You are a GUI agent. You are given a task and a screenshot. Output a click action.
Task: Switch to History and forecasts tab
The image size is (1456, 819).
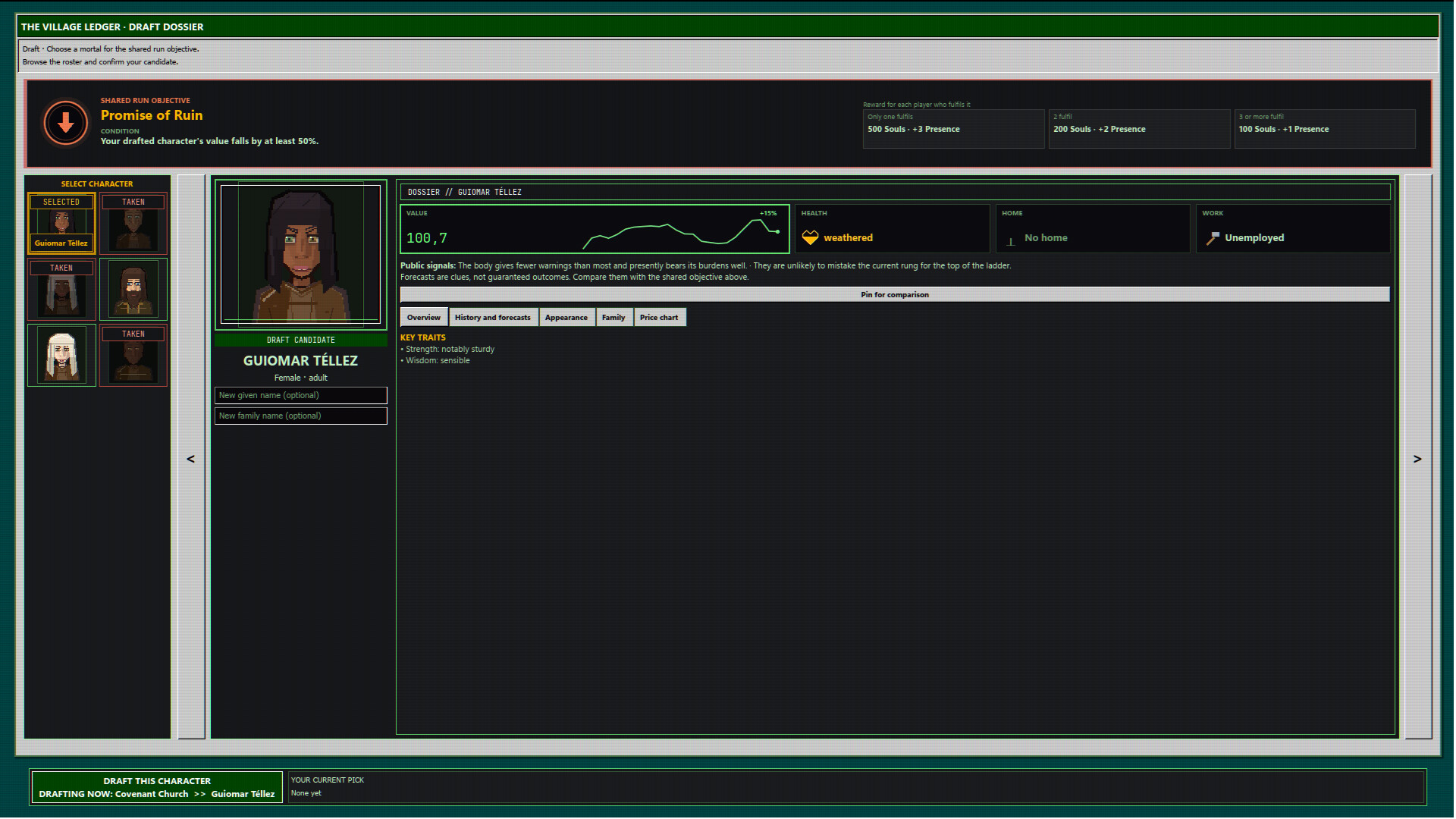coord(493,317)
